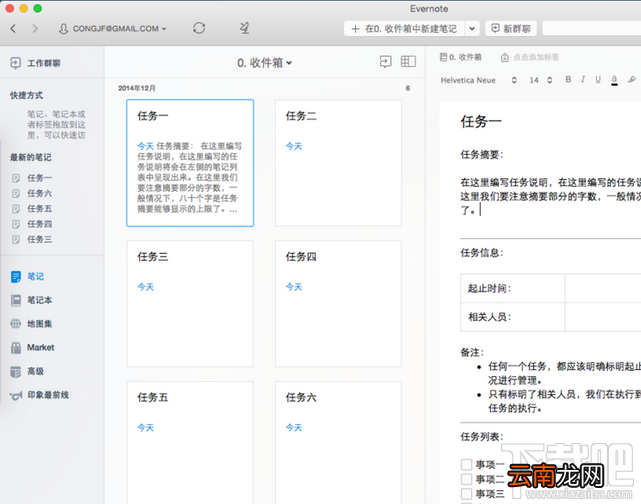This screenshot has height=504, width=641.
Task: Open recent note 任务一 in sidebar
Action: tap(40, 178)
